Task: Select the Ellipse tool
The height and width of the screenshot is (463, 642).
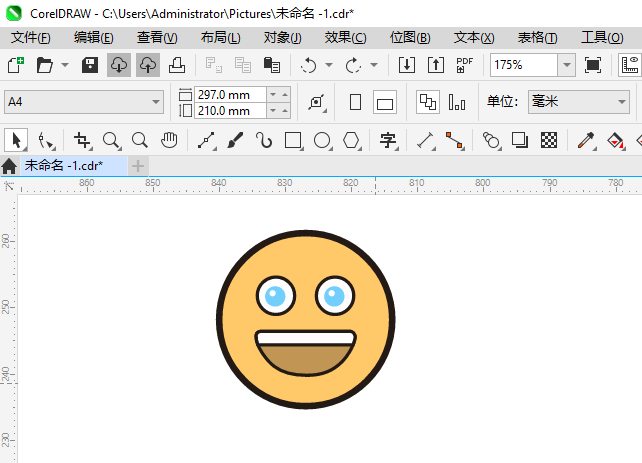Action: tap(322, 140)
